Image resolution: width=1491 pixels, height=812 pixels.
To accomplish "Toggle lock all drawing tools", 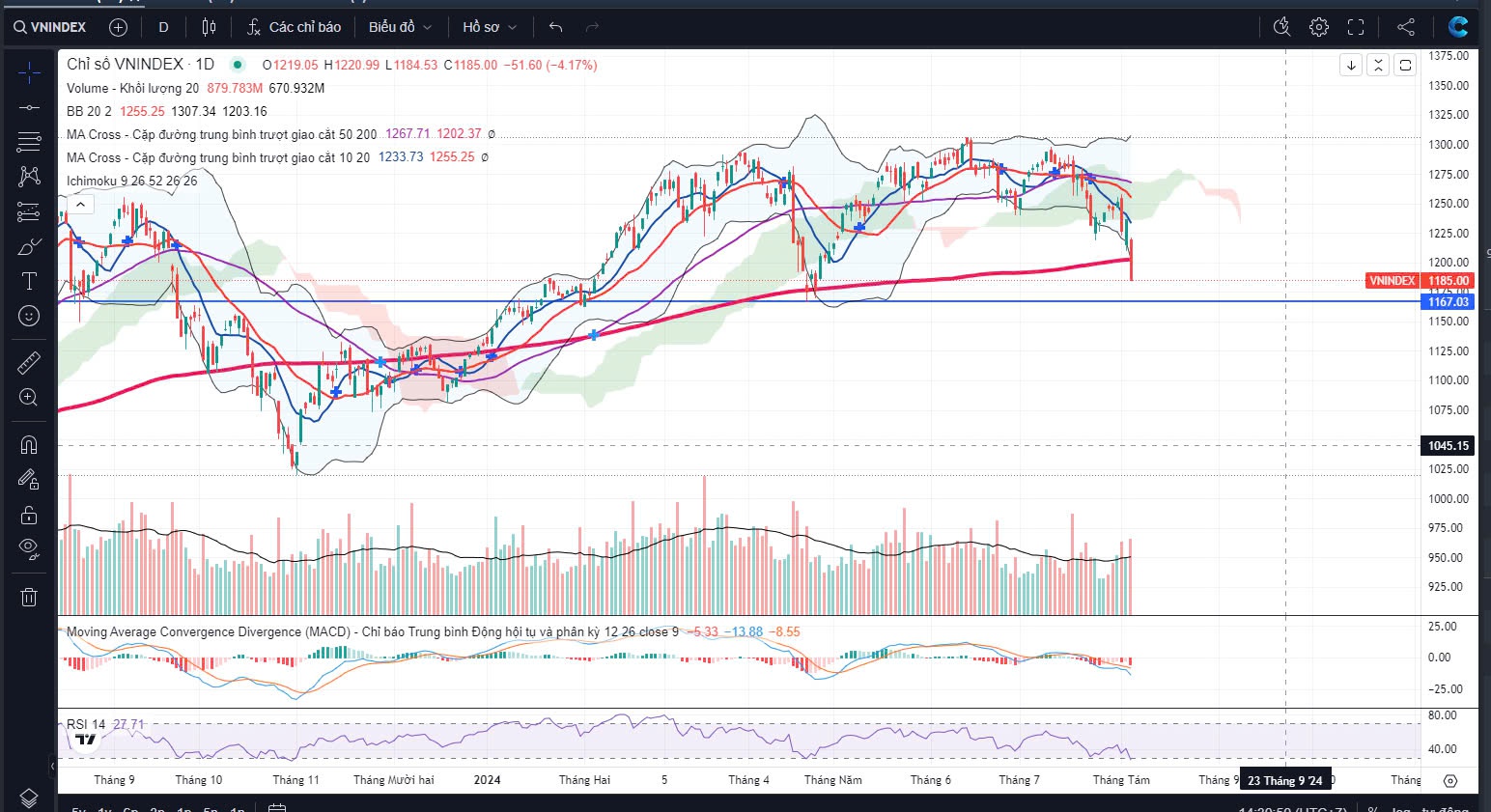I will coord(29,515).
